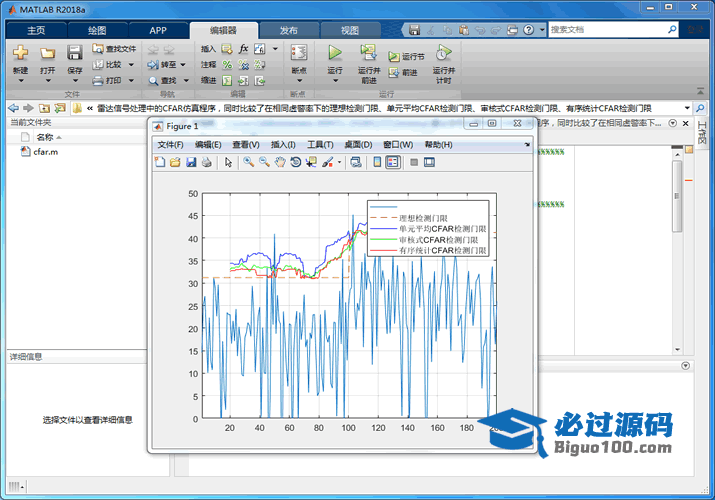
Task: Open Figure 1 File (文件) menu
Action: coord(171,144)
